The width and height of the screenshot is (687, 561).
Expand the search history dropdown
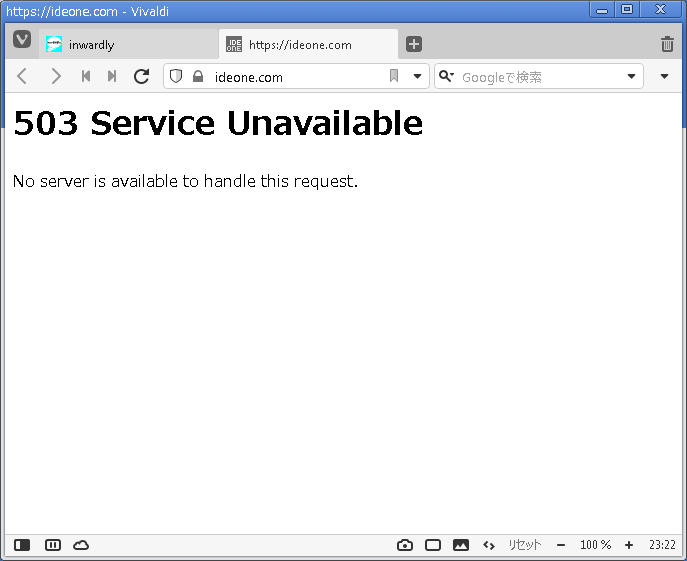click(x=631, y=76)
